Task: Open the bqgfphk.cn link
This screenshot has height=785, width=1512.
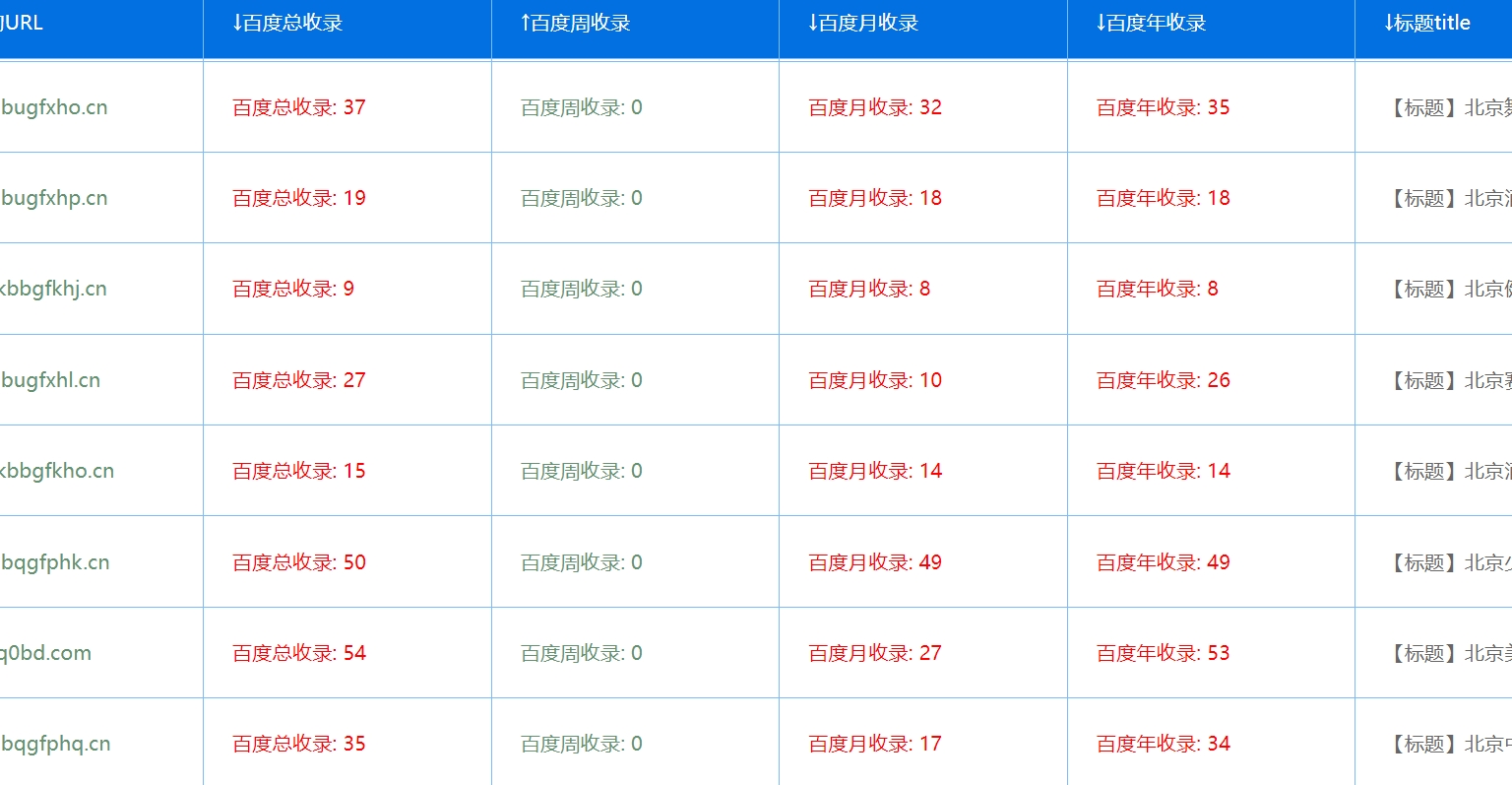Action: click(55, 562)
